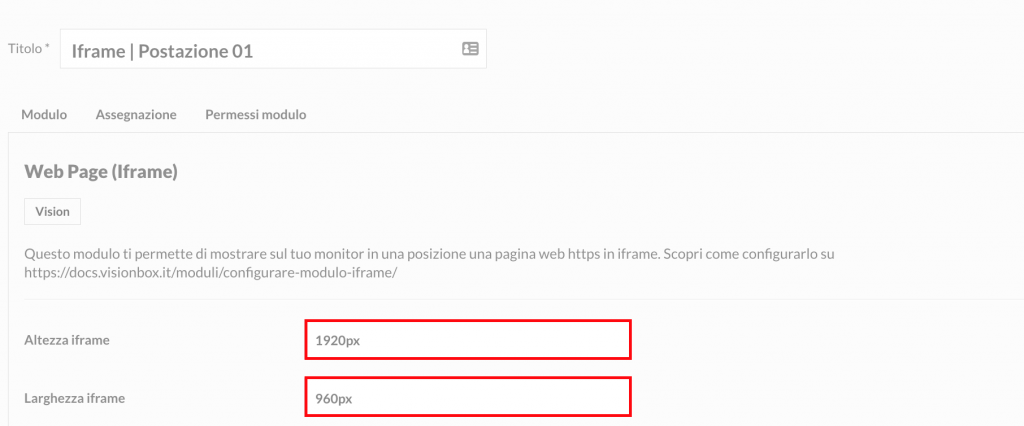Click the Postazione 01 text in title
The image size is (1024, 426).
(195, 51)
